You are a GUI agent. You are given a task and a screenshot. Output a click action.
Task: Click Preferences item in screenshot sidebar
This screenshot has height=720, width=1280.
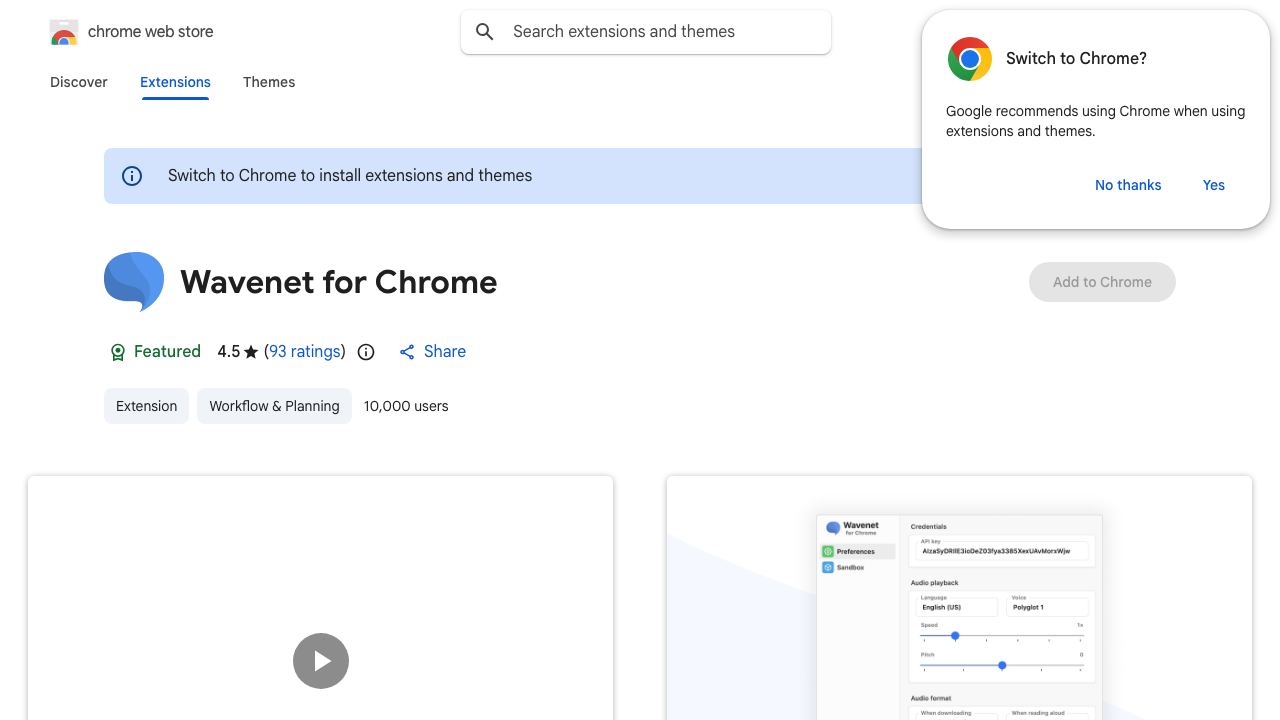point(857,551)
